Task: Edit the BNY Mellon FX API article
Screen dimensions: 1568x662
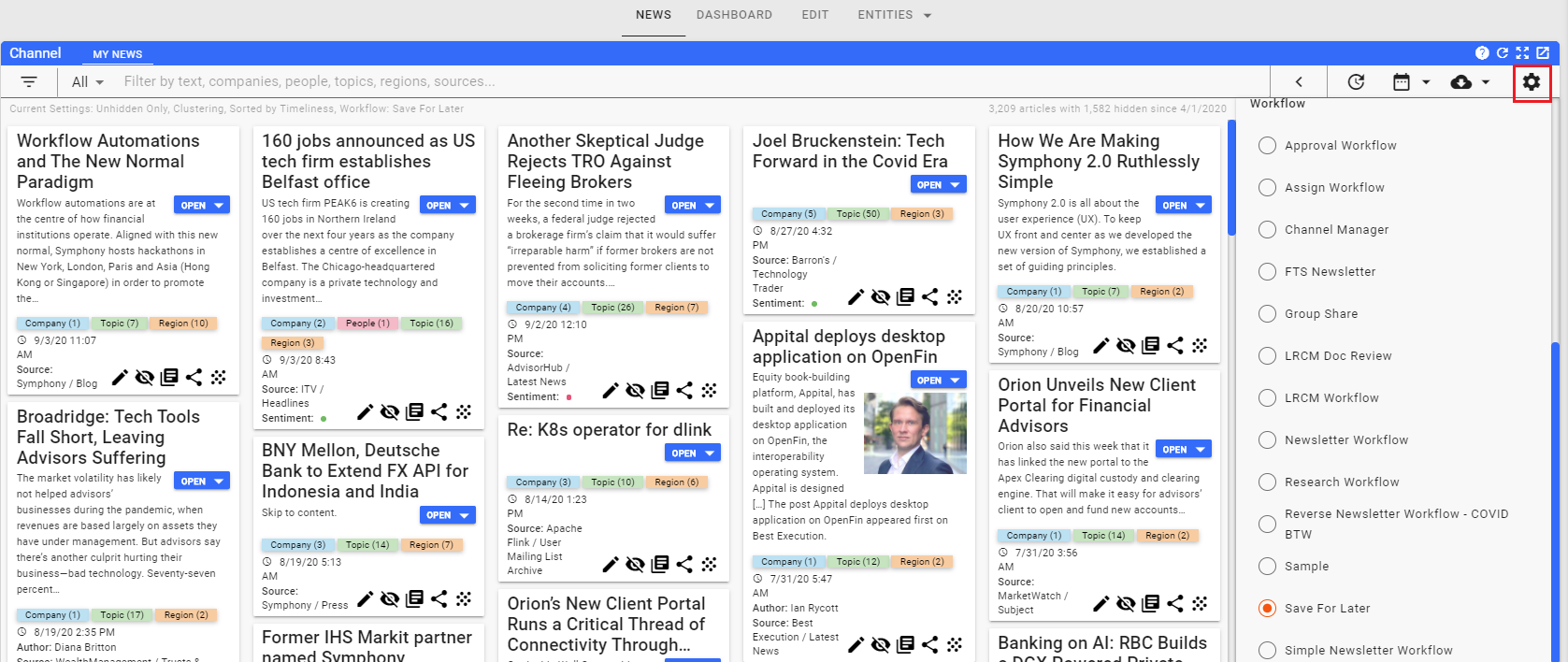Action: coord(366,598)
